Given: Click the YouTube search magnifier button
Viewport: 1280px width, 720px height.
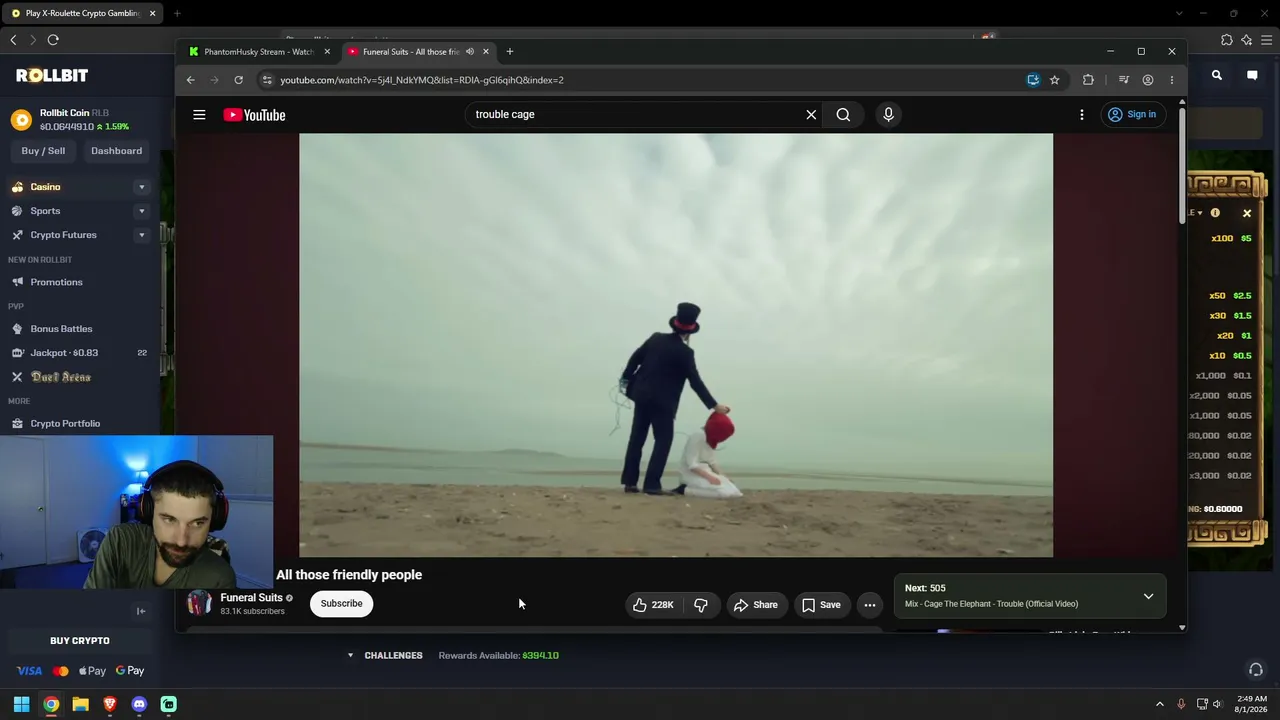Looking at the screenshot, I should tap(843, 114).
